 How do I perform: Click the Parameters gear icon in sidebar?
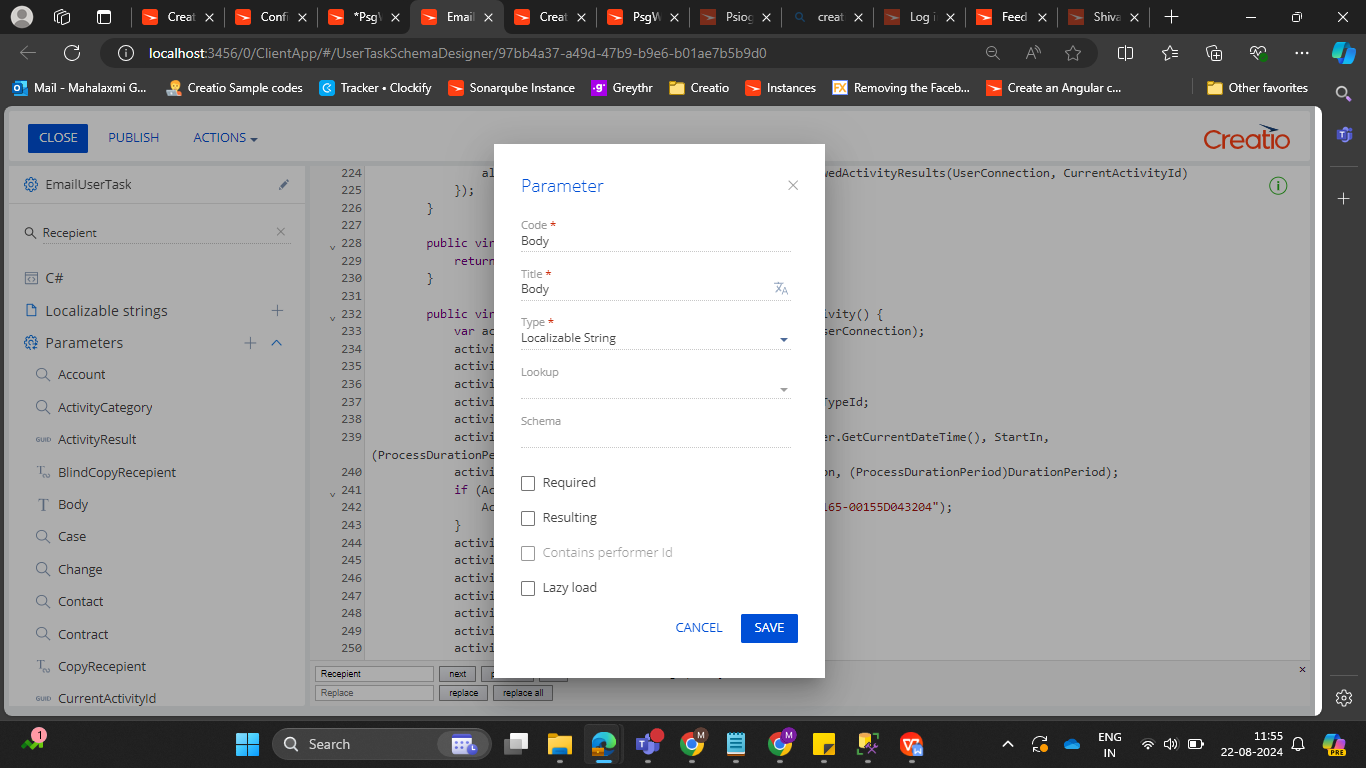click(x=31, y=343)
